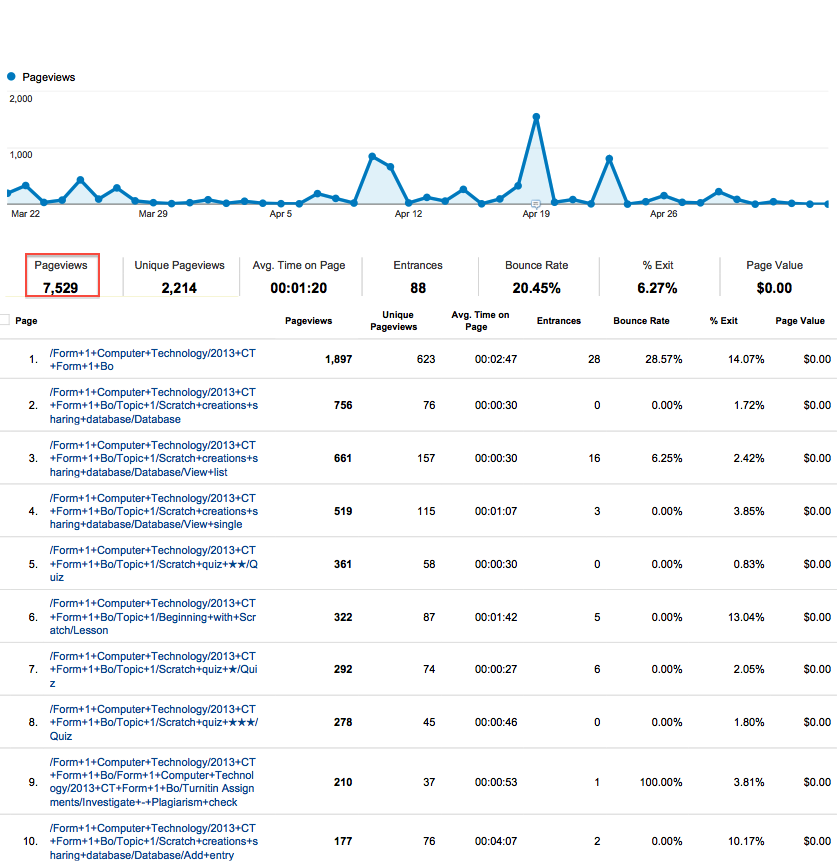Select the Page Value card showing $0.00

[774, 273]
